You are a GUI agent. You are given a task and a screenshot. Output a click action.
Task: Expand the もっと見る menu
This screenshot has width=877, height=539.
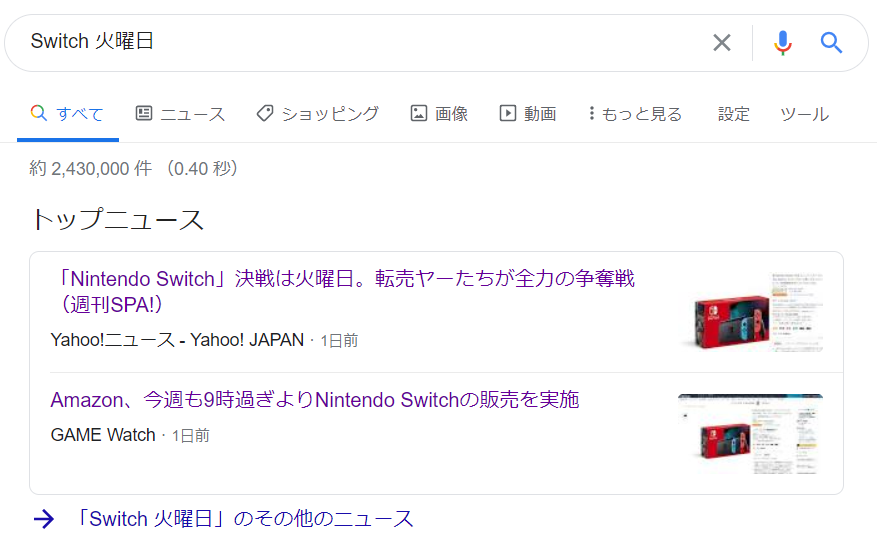tap(636, 114)
